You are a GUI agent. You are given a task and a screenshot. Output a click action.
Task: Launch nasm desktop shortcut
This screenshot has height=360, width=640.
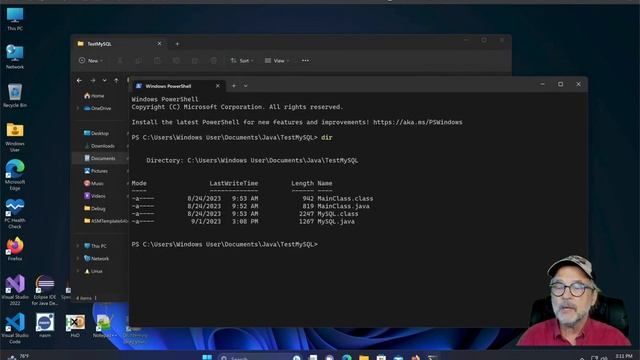tap(45, 325)
